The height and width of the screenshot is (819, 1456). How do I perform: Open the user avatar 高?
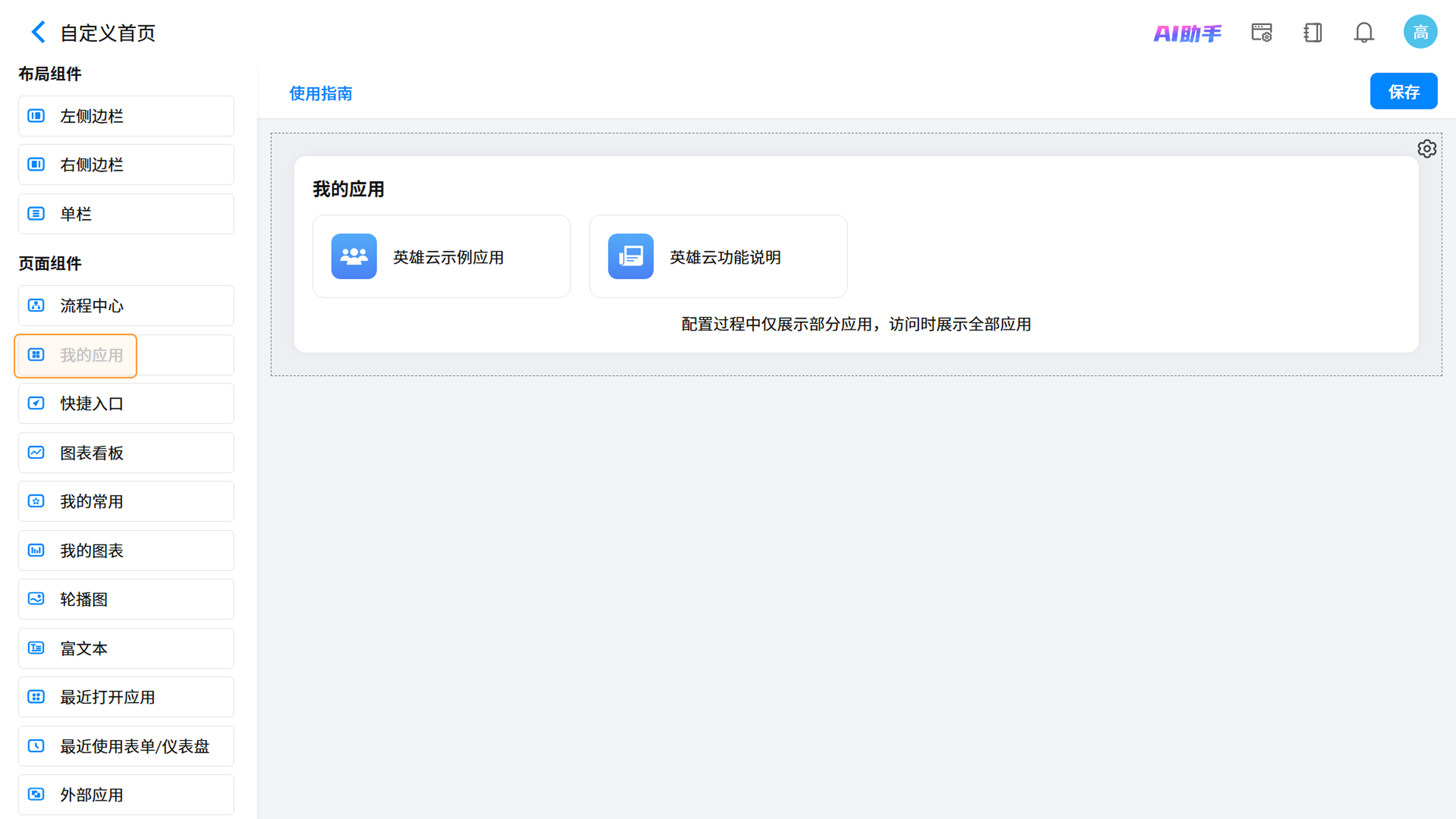coord(1420,32)
